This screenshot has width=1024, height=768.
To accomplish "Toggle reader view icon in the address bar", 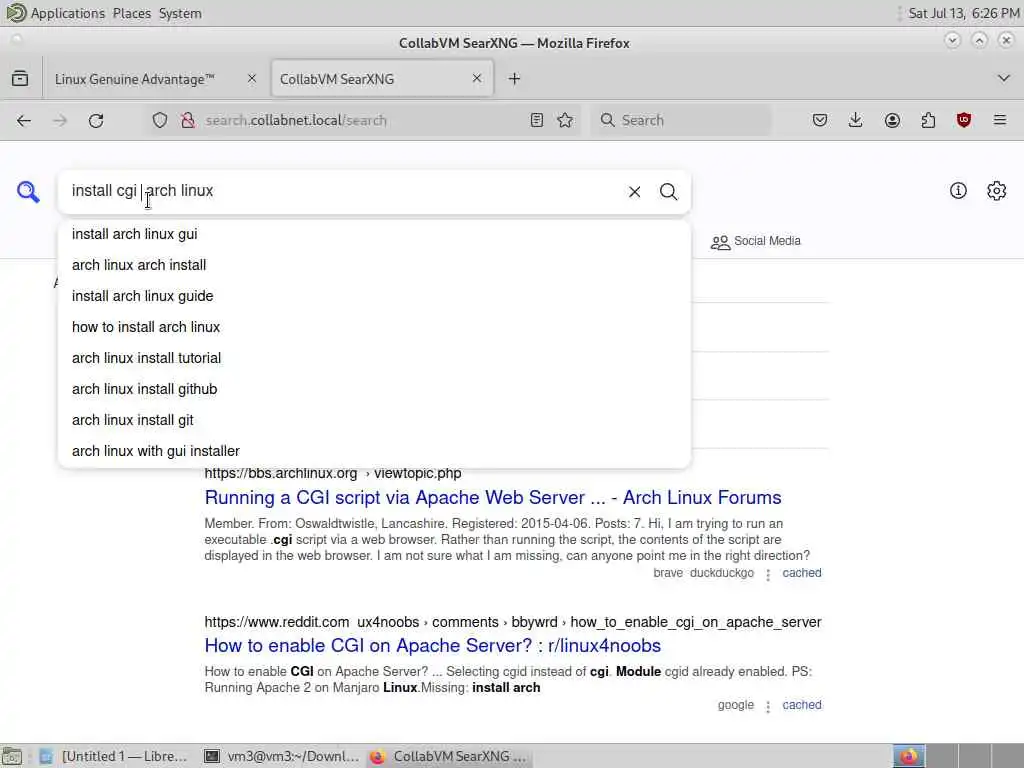I will (x=537, y=120).
